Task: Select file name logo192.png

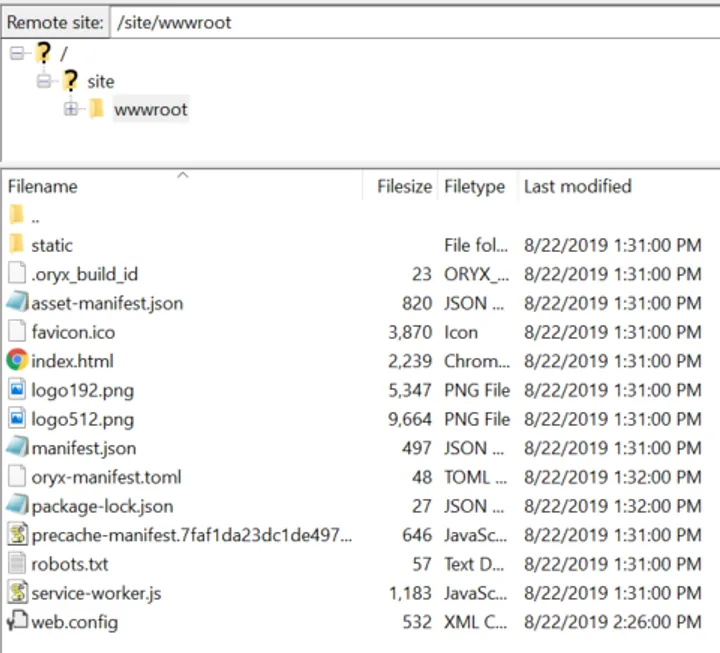Action: tap(83, 391)
